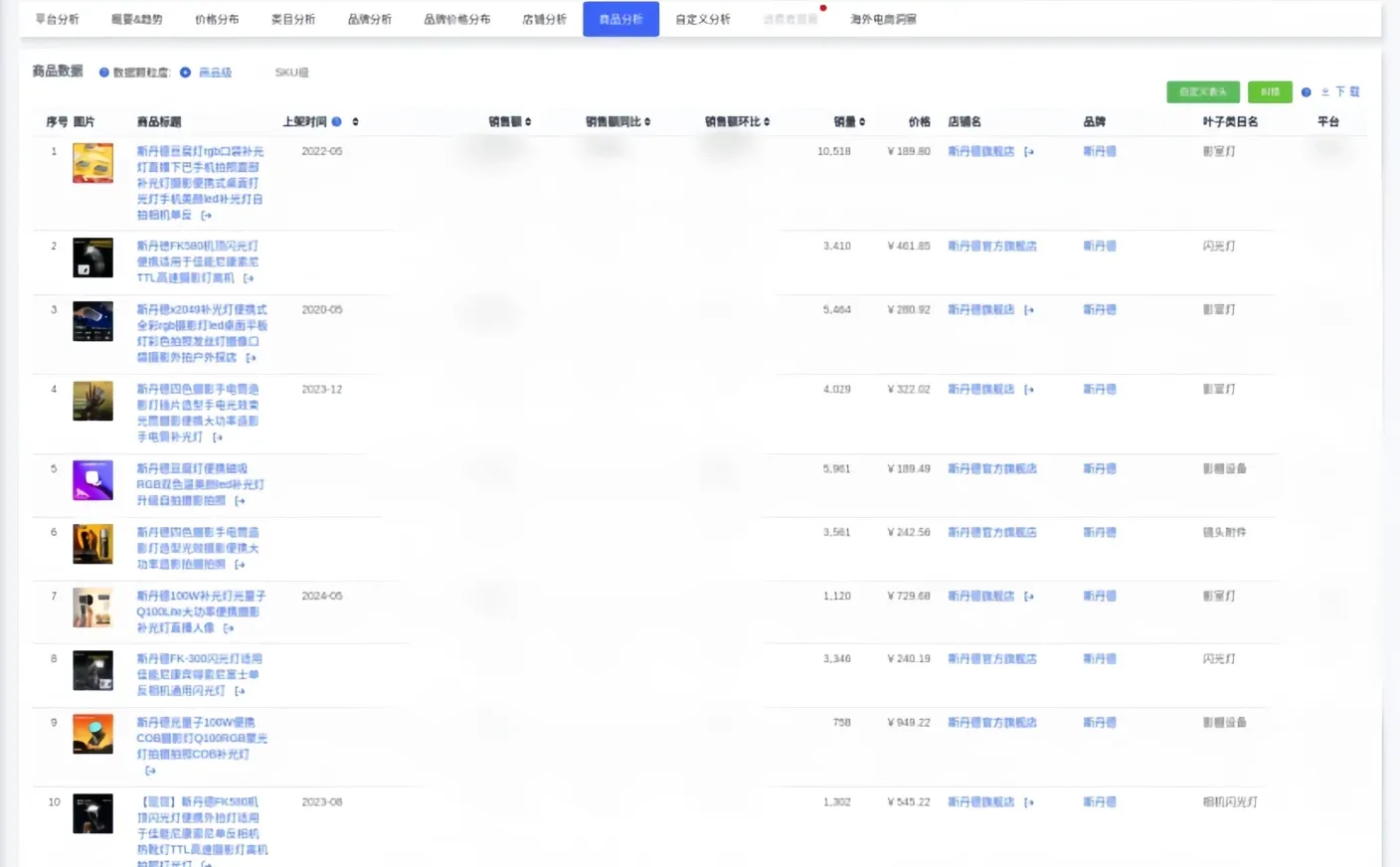Click the product thumbnail in row 3
Screen dimensions: 1400x867
(x=92, y=321)
